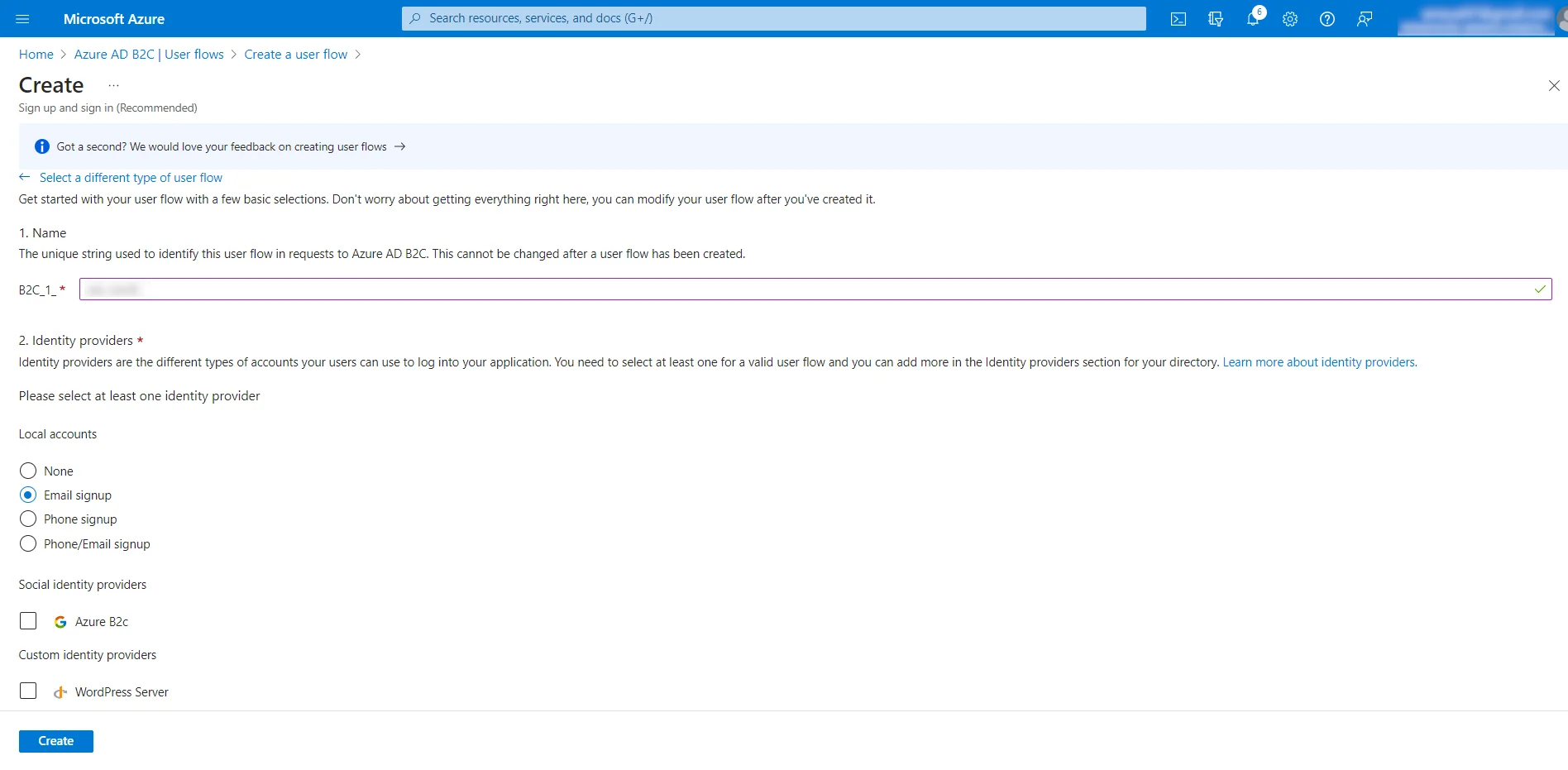Navigate to Azure AD B2C User flows breadcrumb
1568x770 pixels.
pos(148,54)
